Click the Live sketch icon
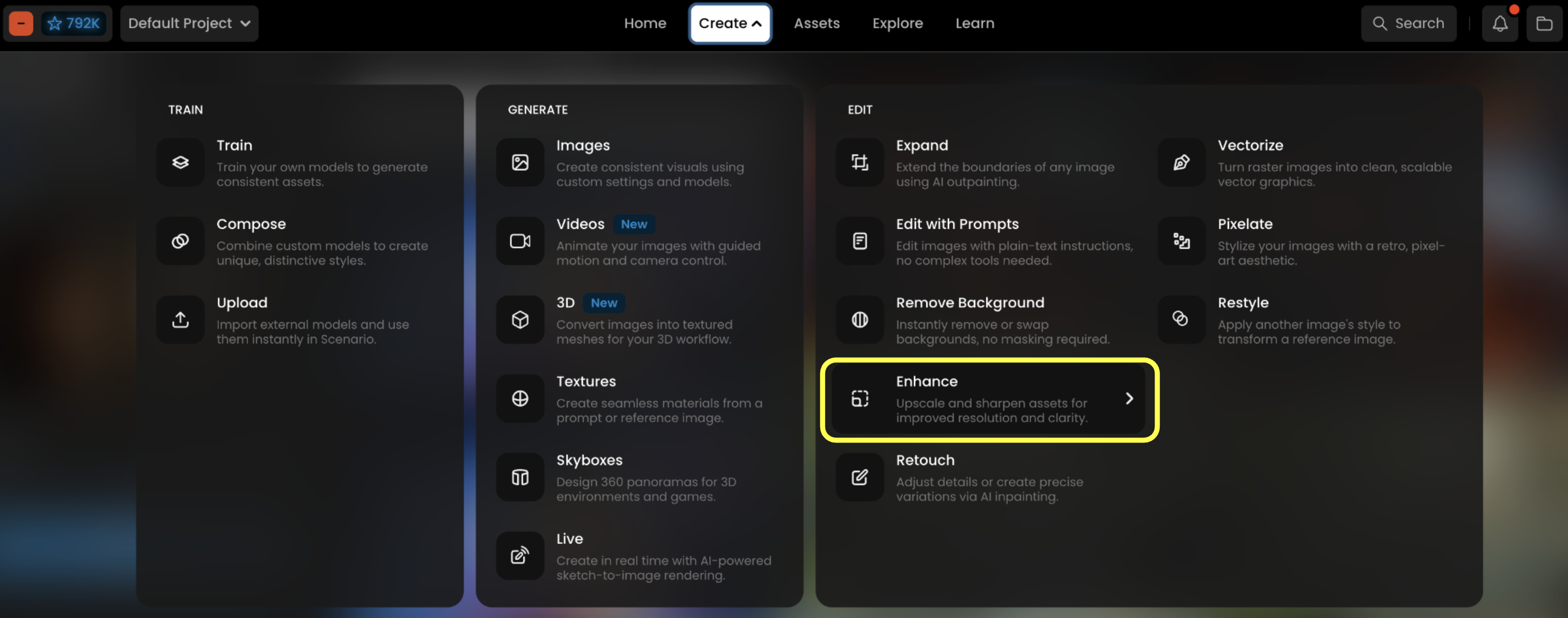The height and width of the screenshot is (618, 1568). pyautogui.click(x=520, y=555)
